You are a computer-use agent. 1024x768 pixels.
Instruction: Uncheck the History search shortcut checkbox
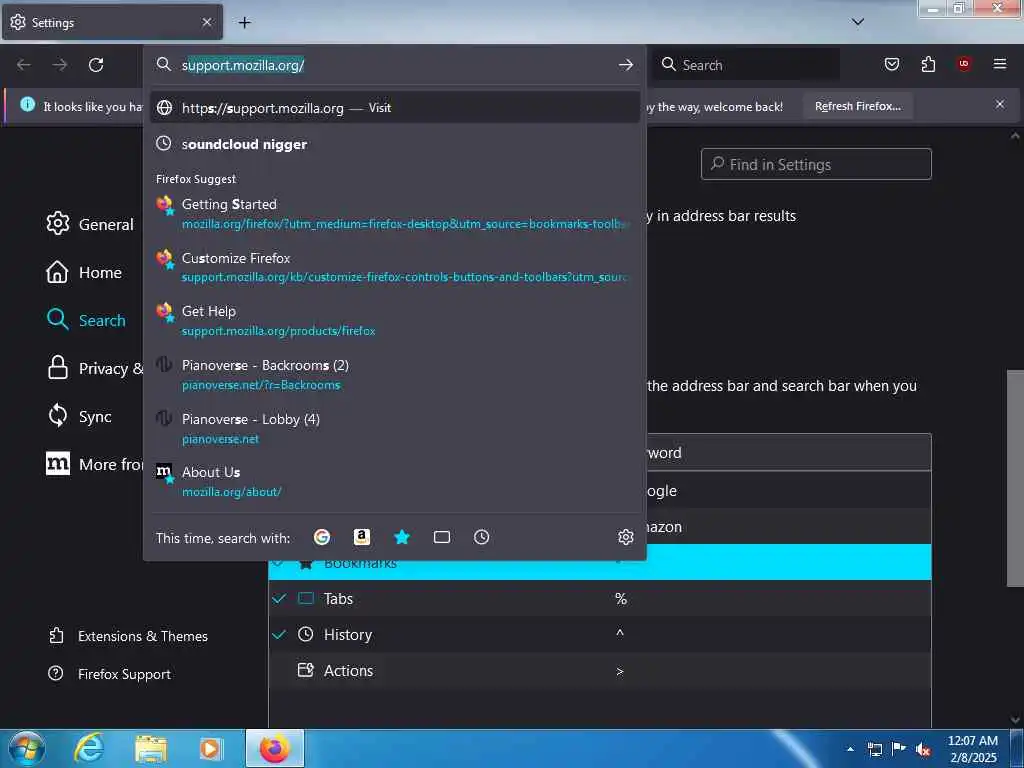[280, 634]
